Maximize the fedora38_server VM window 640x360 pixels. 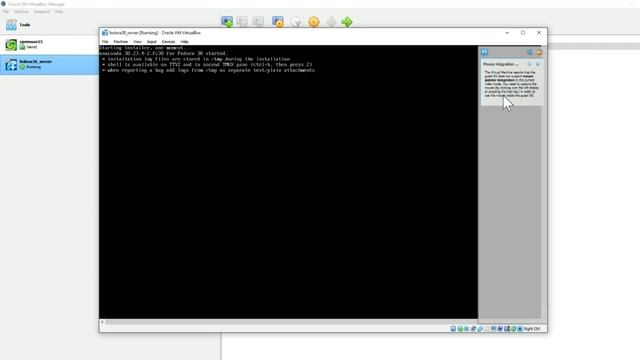coord(523,33)
